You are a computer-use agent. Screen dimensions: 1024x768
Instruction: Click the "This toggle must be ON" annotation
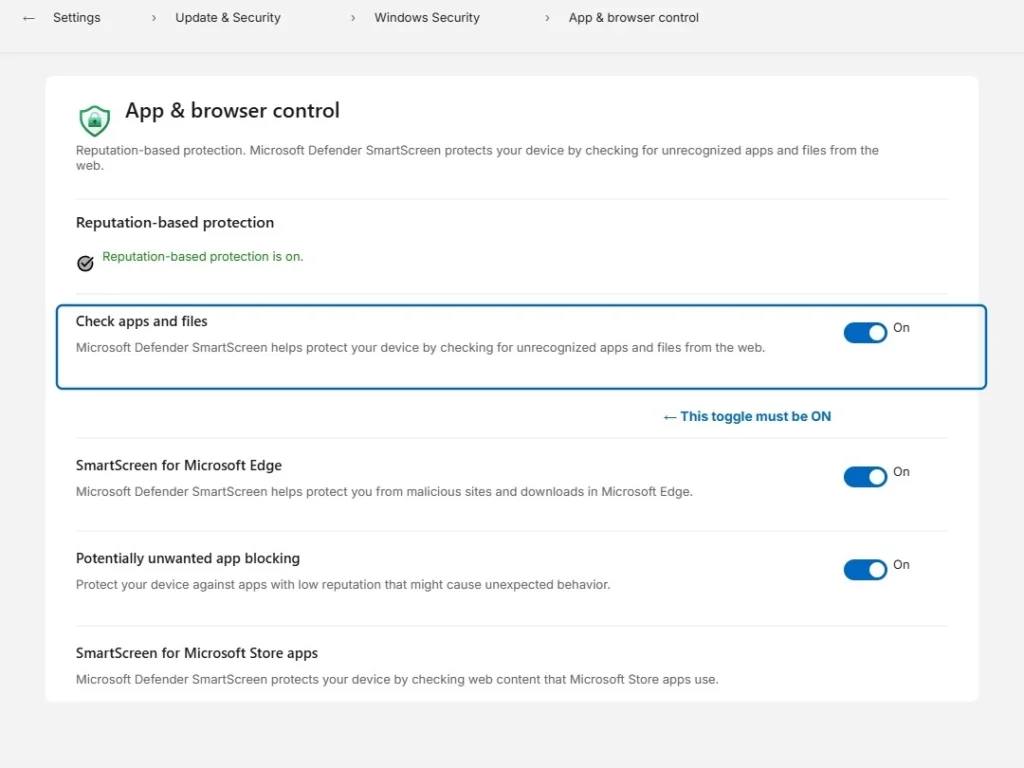(747, 417)
